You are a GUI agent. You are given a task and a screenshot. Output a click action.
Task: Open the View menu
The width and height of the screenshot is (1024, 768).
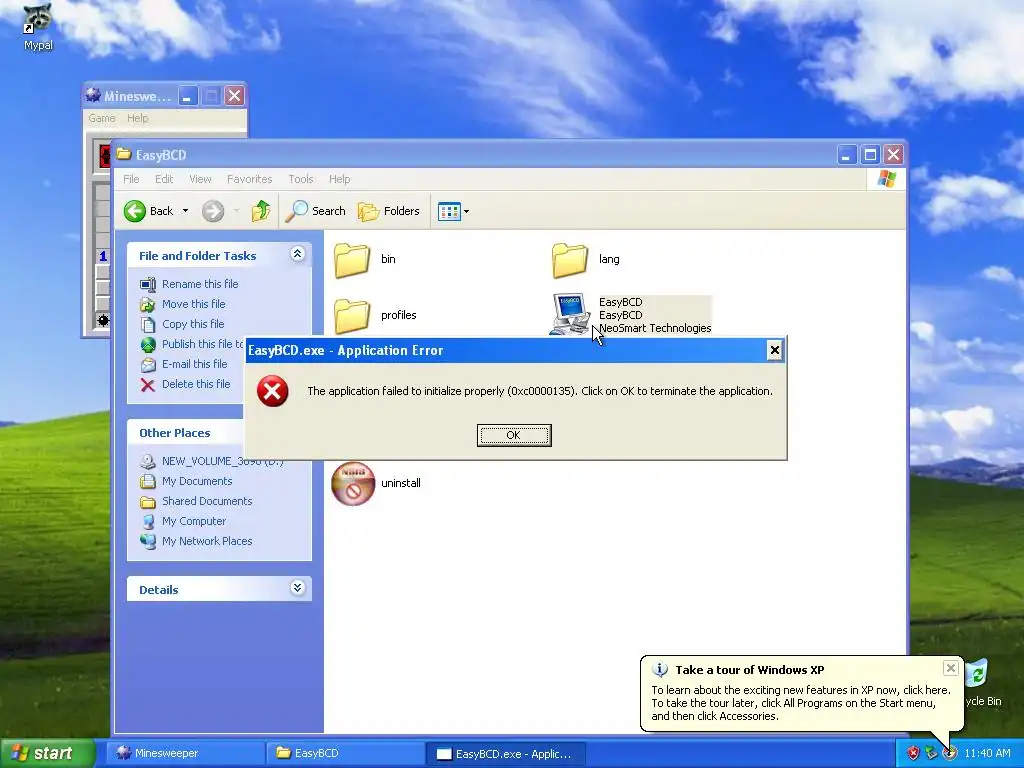pyautogui.click(x=200, y=179)
